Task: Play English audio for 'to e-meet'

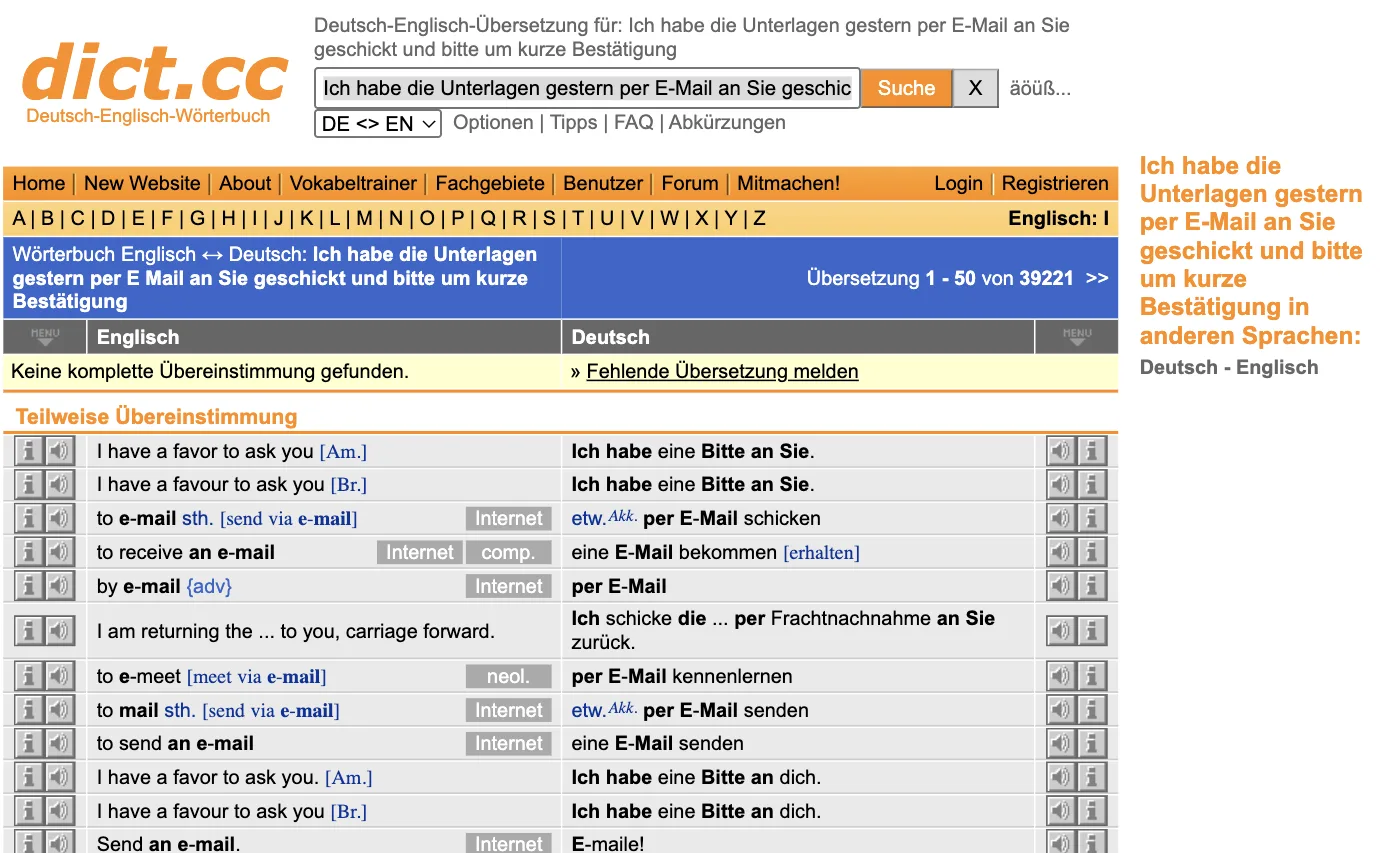Action: point(60,677)
